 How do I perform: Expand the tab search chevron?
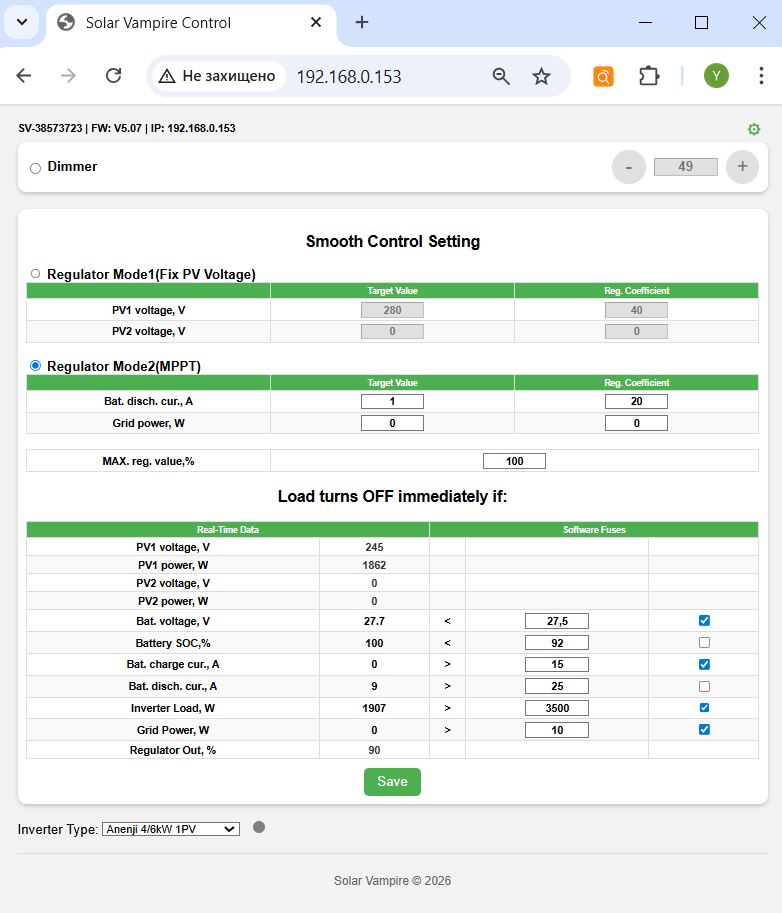(22, 22)
